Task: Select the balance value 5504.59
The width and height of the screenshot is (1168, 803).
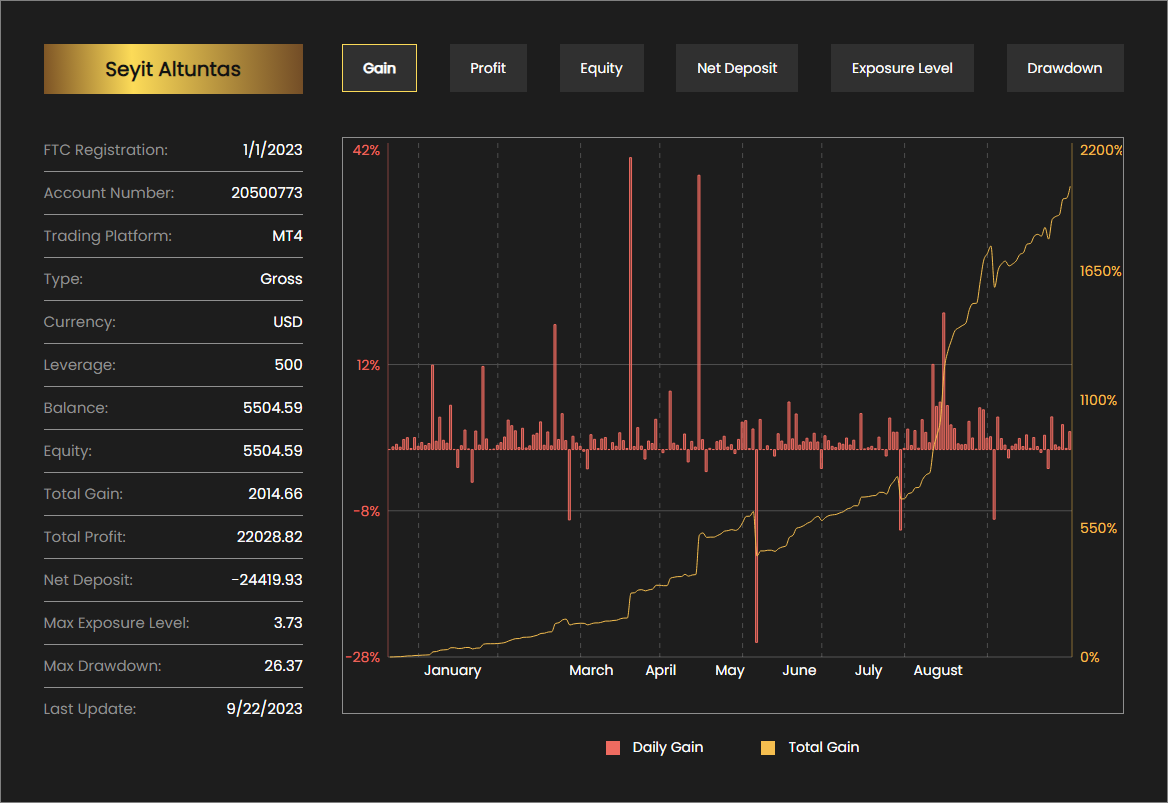Action: pos(273,408)
